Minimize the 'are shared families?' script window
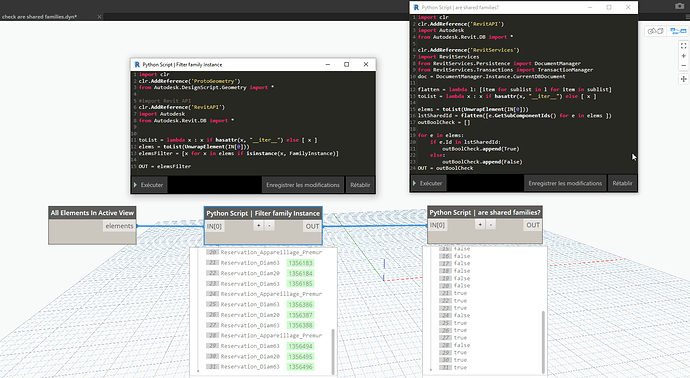This screenshot has width=690, height=378. pos(590,7)
